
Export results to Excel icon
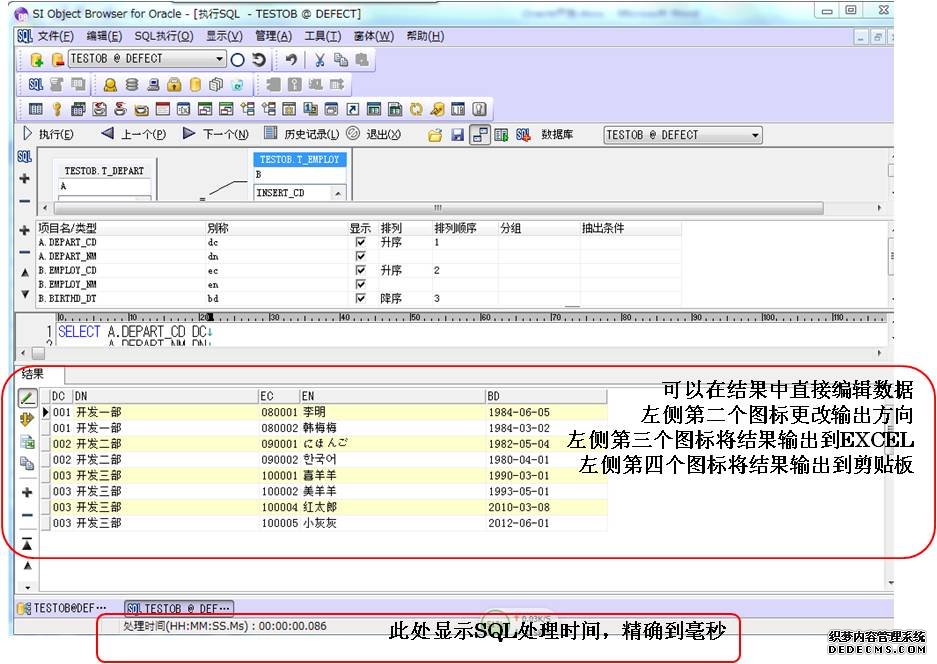click(x=27, y=441)
